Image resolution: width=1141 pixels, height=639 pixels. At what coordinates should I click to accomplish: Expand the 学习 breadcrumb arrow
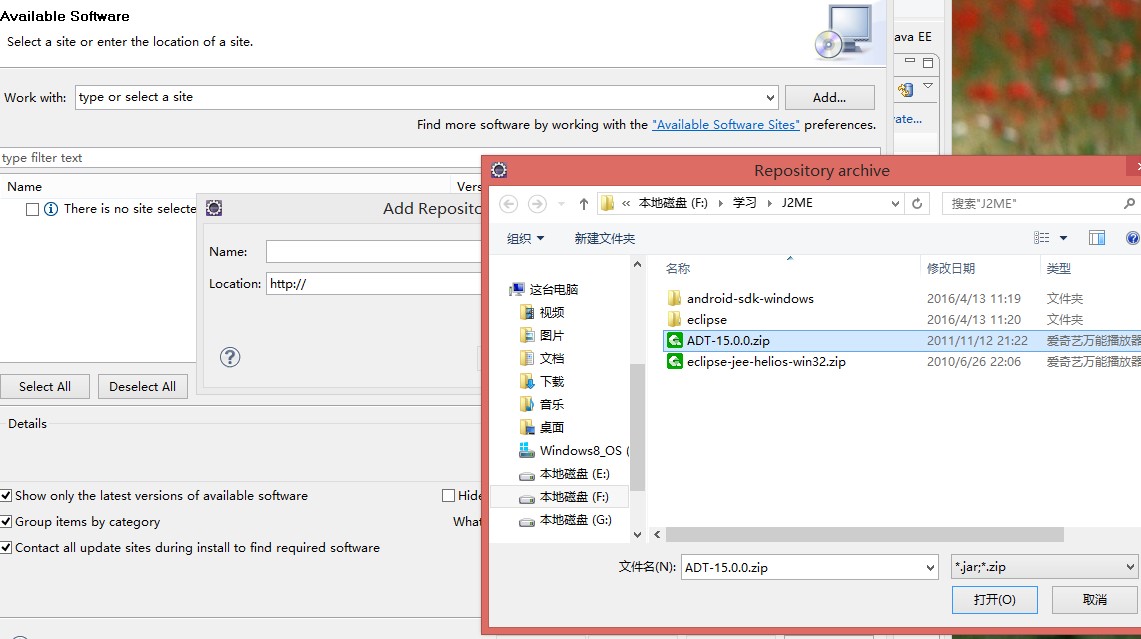click(769, 204)
